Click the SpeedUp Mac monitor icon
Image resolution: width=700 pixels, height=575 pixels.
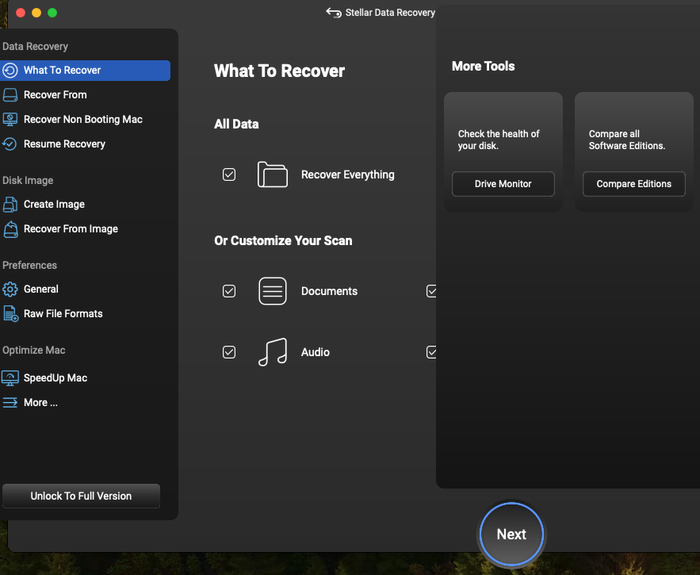click(x=10, y=378)
